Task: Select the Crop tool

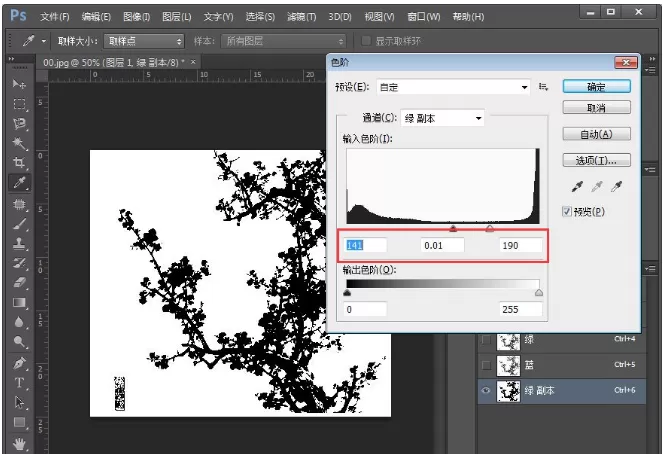Action: (x=19, y=162)
